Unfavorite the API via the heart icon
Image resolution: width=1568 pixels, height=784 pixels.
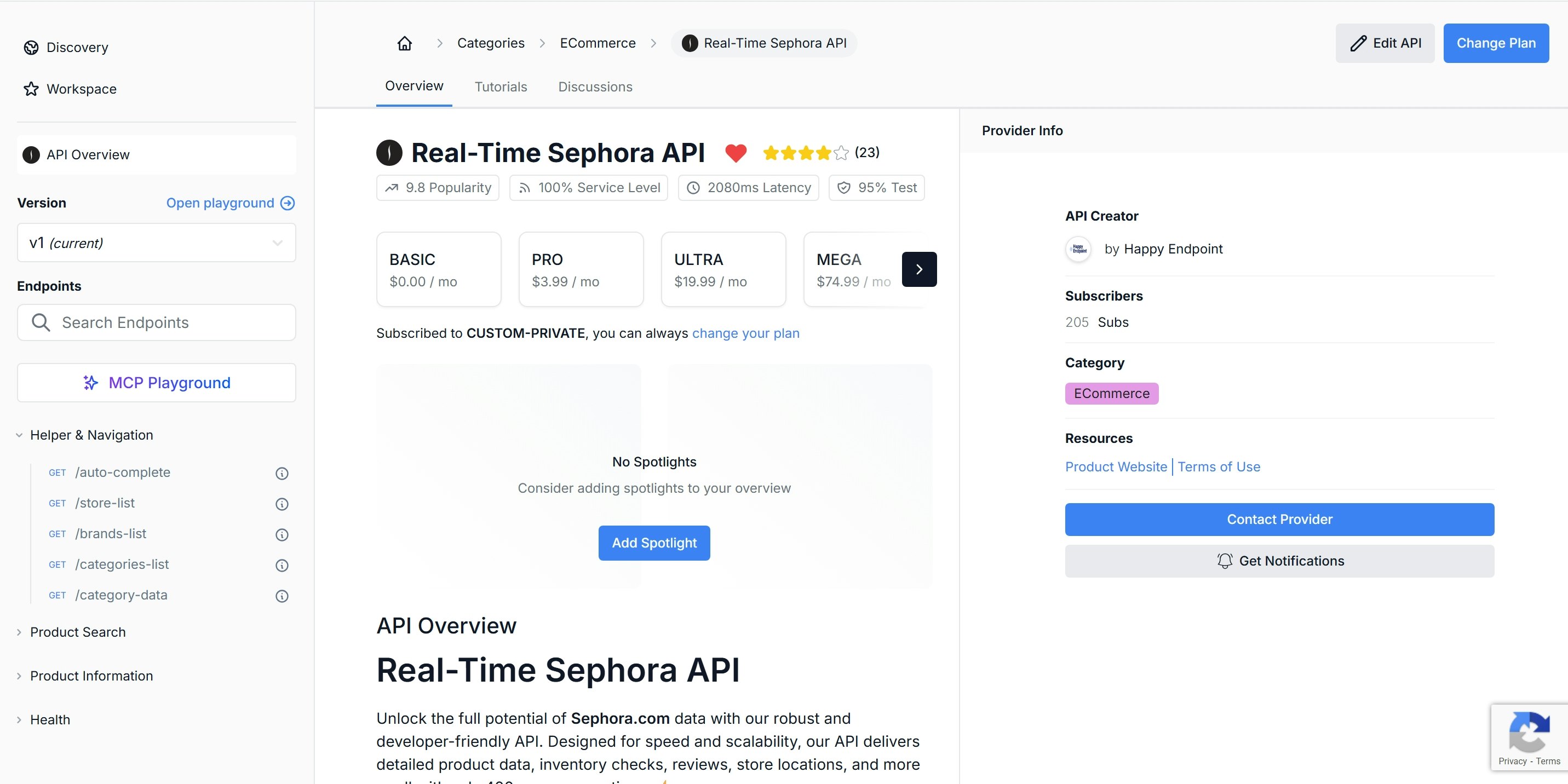tap(737, 153)
